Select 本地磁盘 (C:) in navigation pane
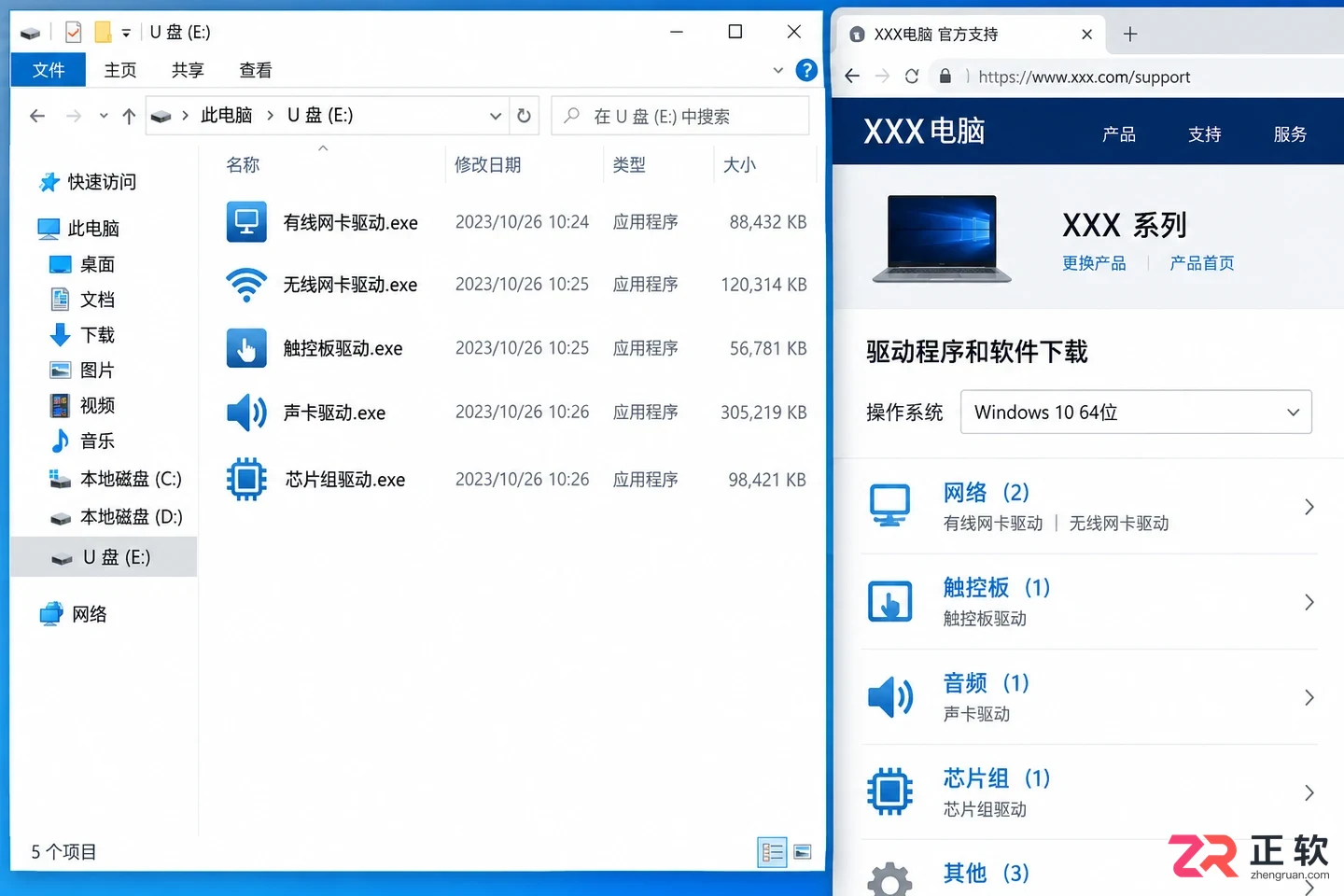1344x896 pixels. 116,479
